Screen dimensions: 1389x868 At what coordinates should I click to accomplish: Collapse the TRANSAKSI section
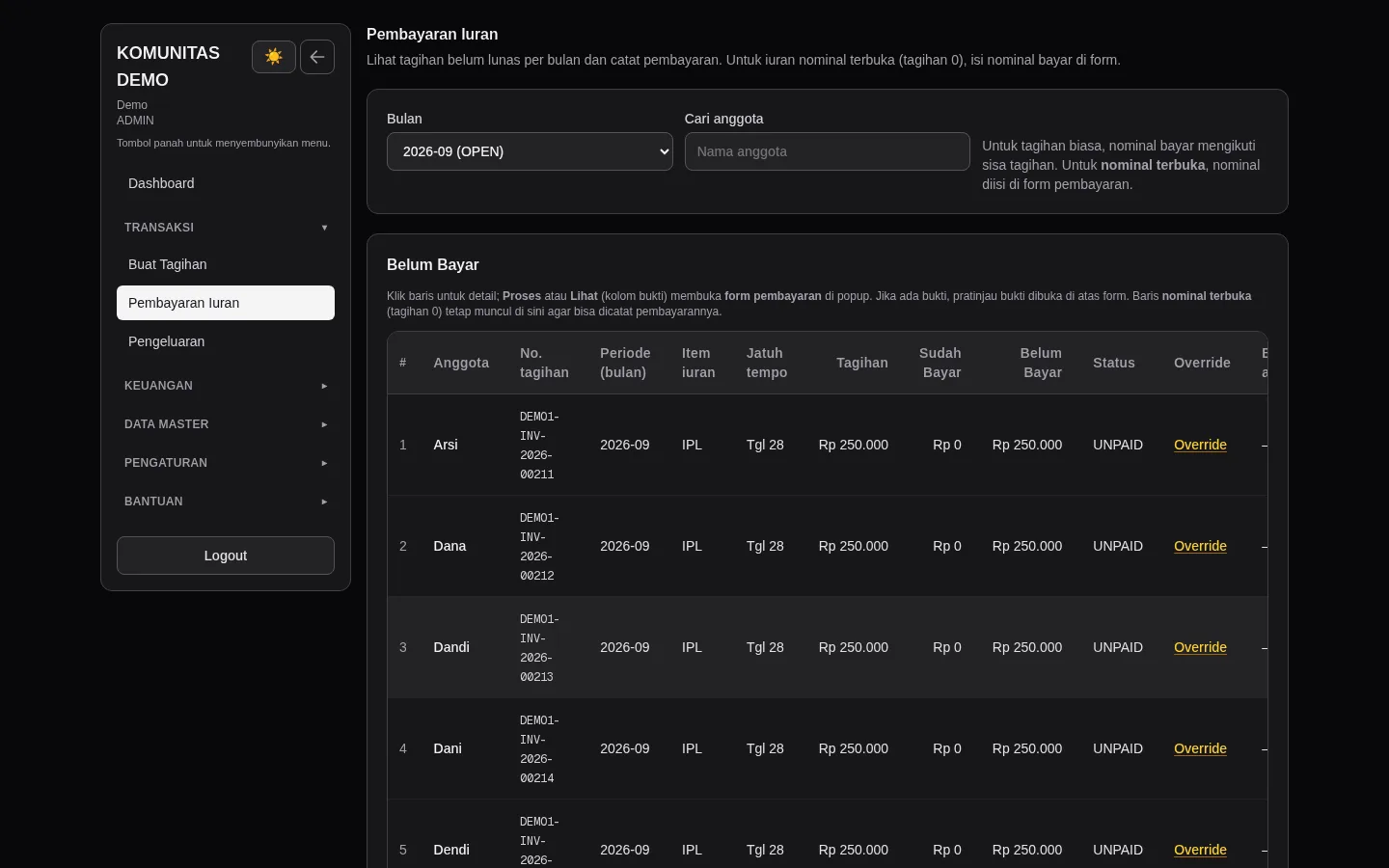pos(226,228)
